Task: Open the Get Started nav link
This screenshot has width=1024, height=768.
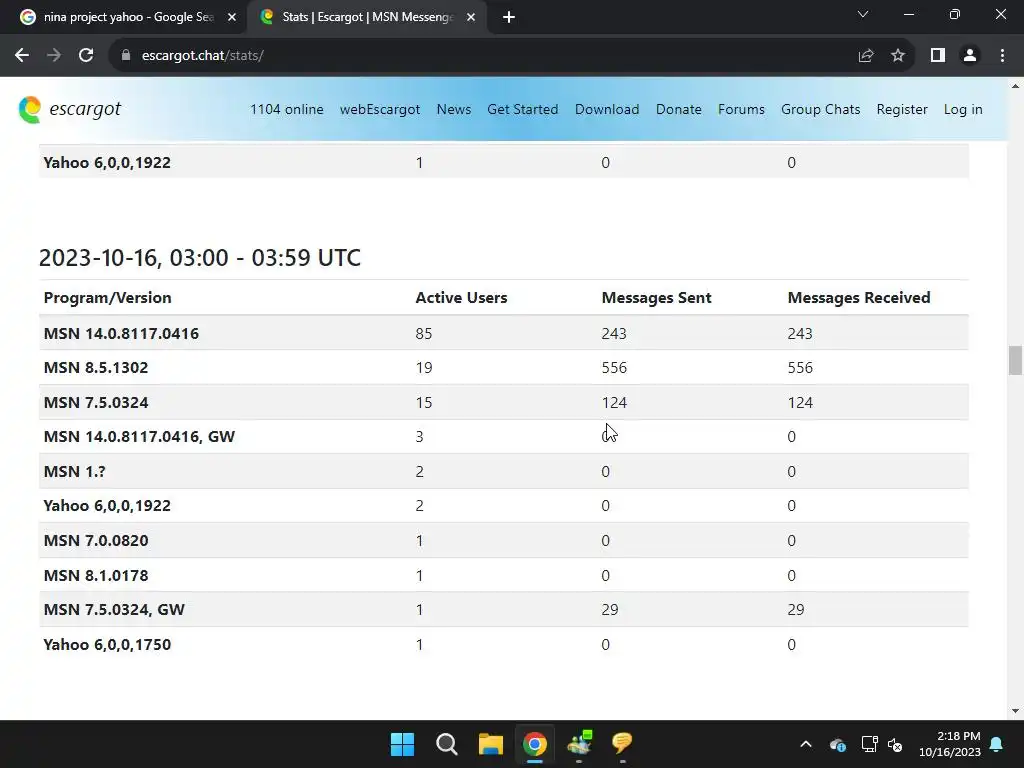Action: [x=522, y=110]
